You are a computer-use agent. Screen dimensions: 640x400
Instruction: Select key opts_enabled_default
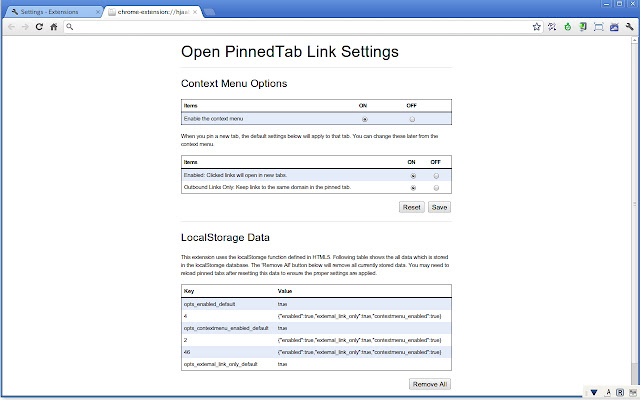click(x=209, y=304)
